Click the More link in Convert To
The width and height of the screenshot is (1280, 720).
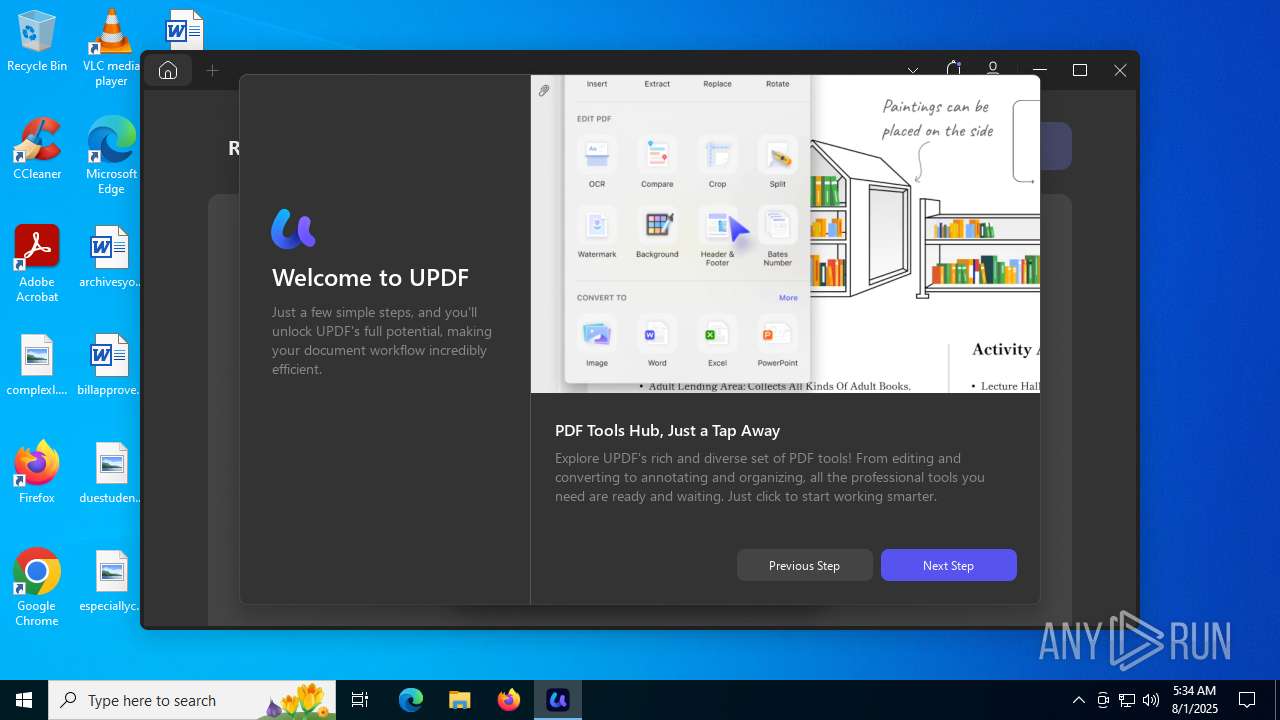point(788,298)
